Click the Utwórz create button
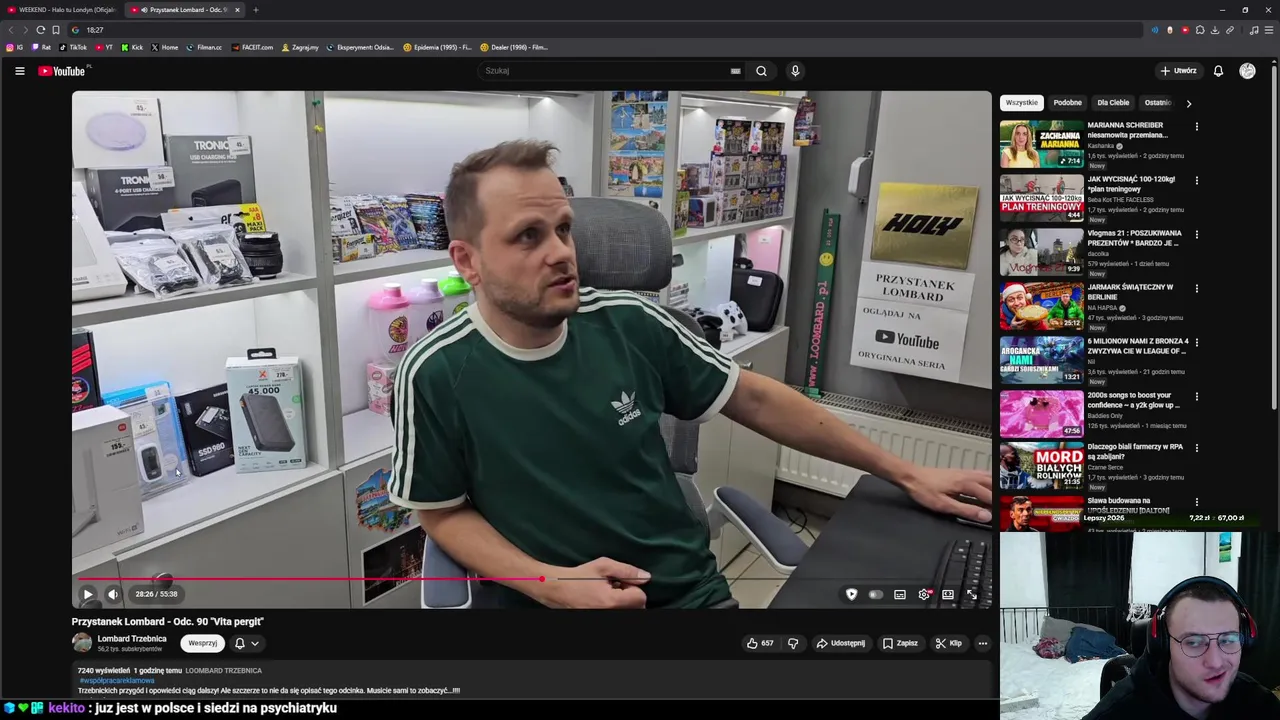The image size is (1280, 720). (x=1178, y=71)
